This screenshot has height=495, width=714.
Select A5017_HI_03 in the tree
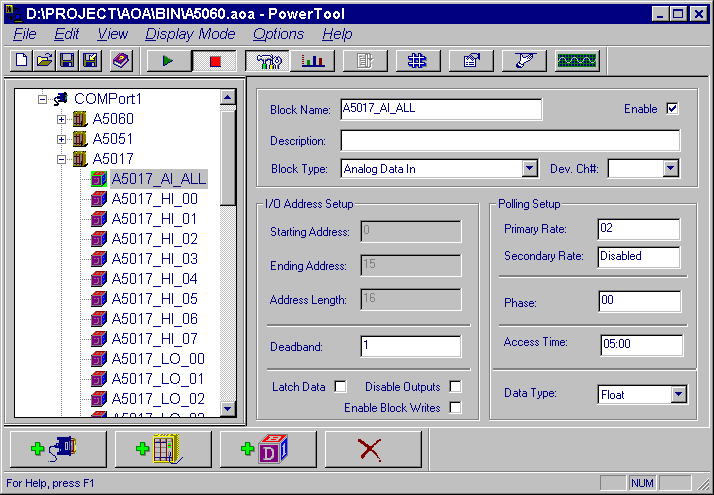coord(154,259)
